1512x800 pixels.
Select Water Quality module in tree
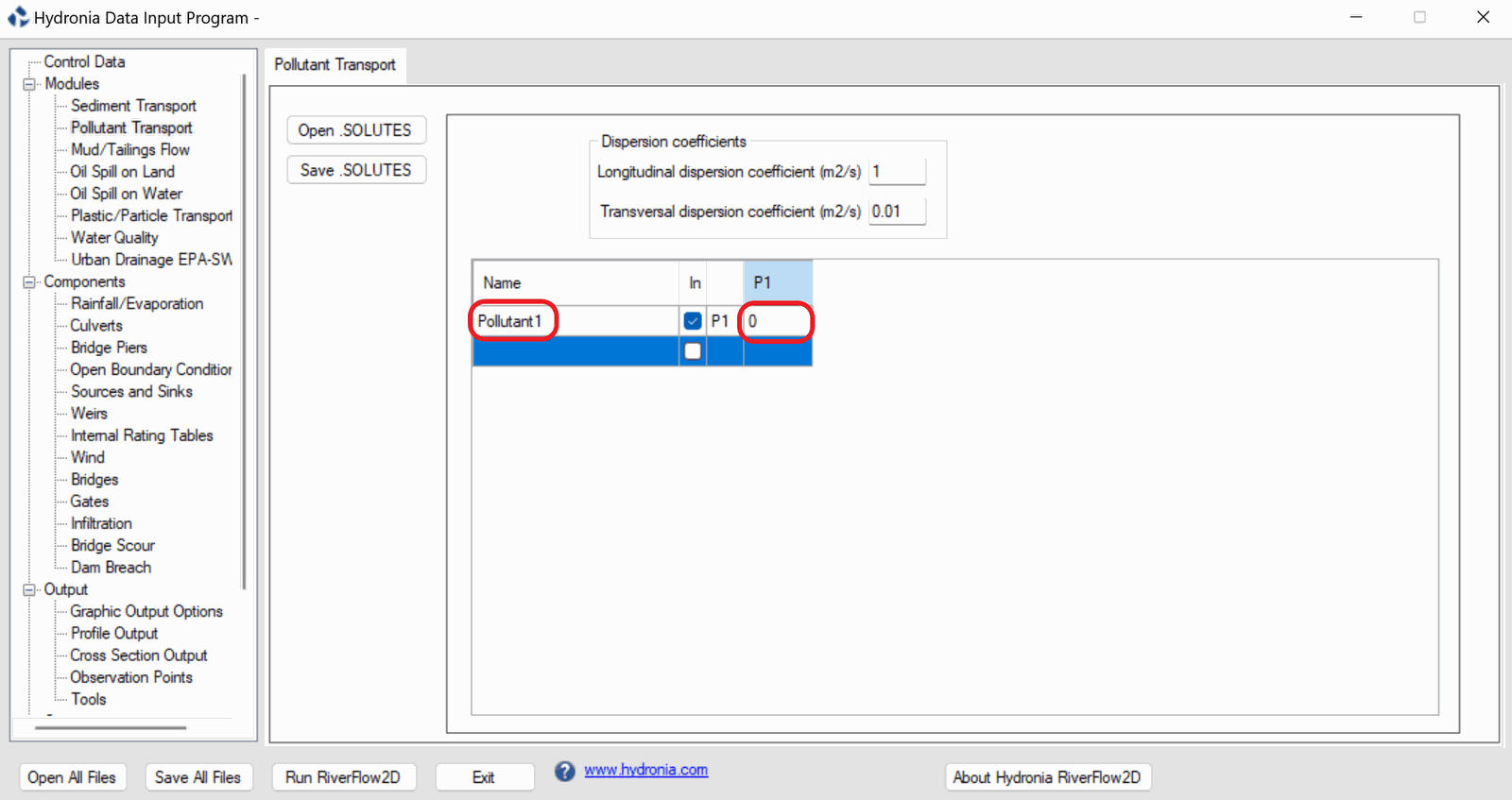[x=114, y=238]
